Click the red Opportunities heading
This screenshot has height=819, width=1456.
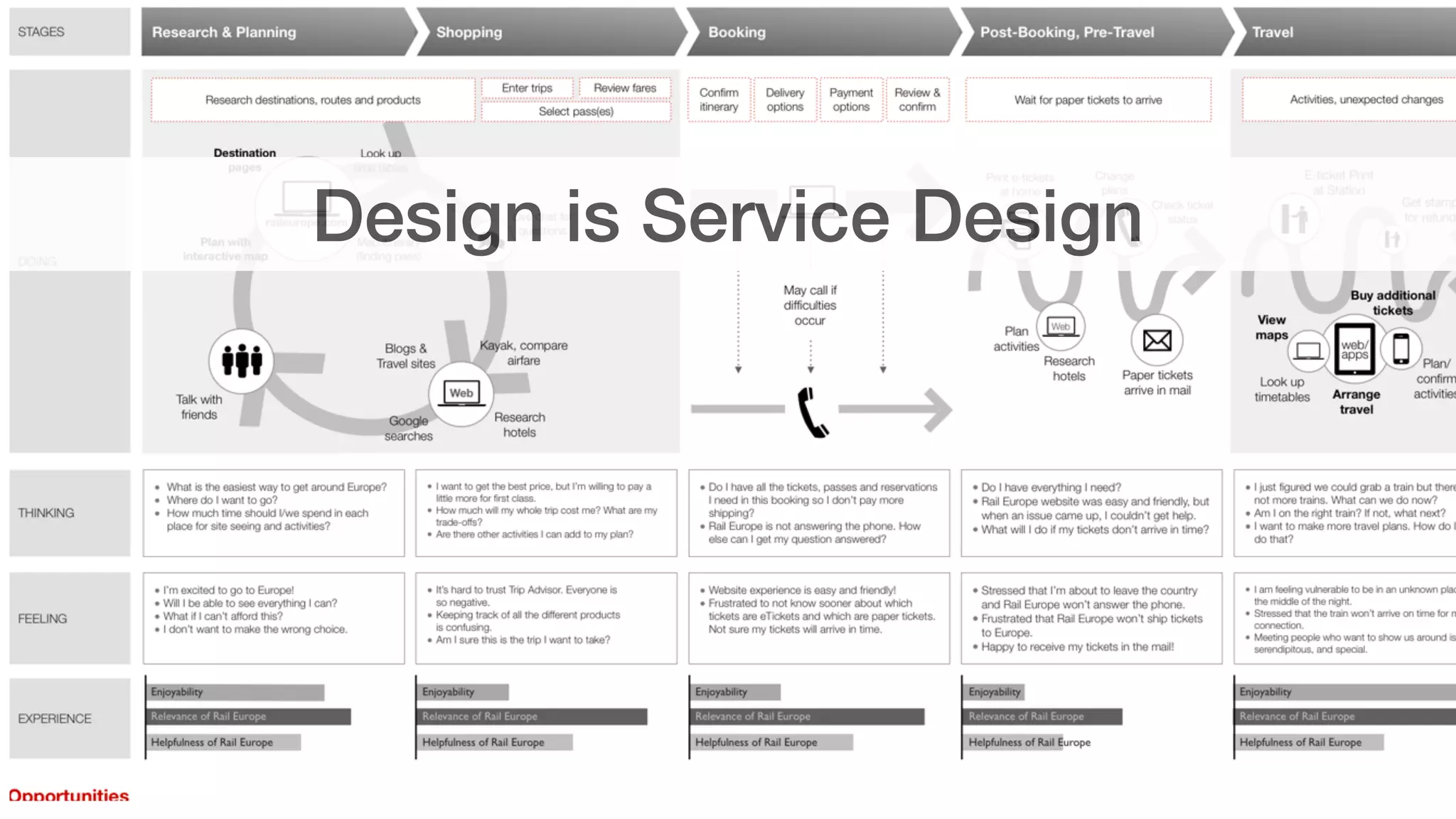[x=69, y=795]
